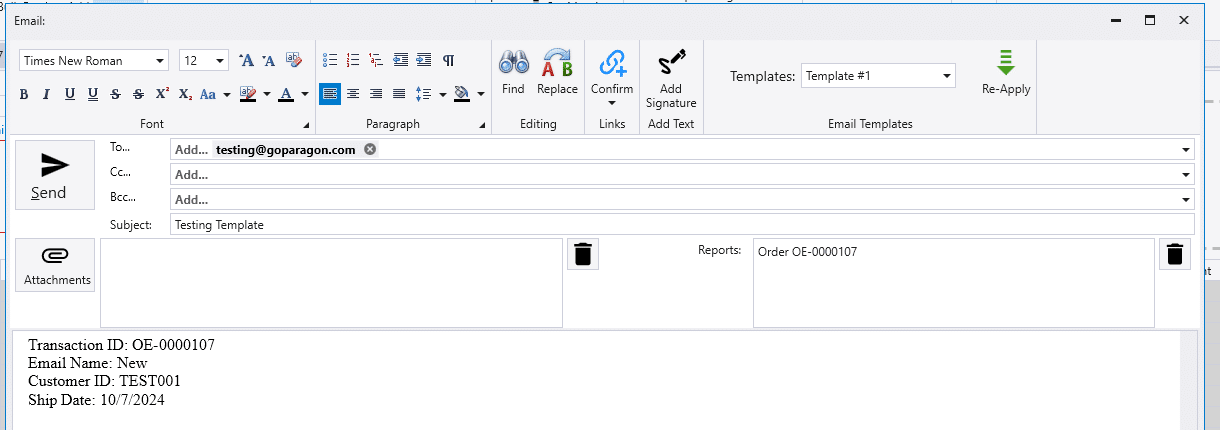Viewport: 1220px width, 430px height.
Task: Open the font size 12 dropdown
Action: [219, 61]
